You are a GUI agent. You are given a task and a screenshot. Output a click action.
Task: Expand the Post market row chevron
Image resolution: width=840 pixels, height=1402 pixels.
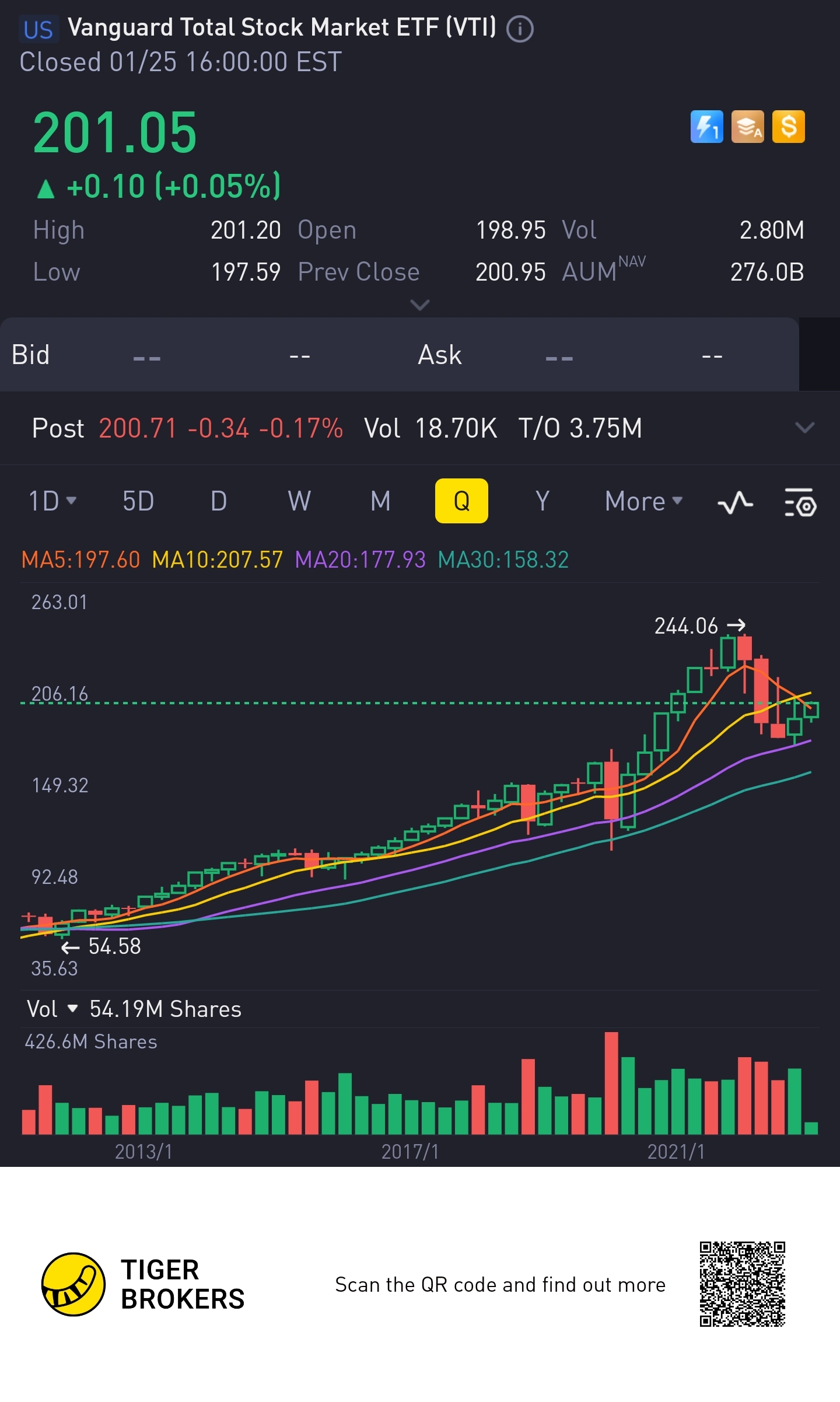804,428
